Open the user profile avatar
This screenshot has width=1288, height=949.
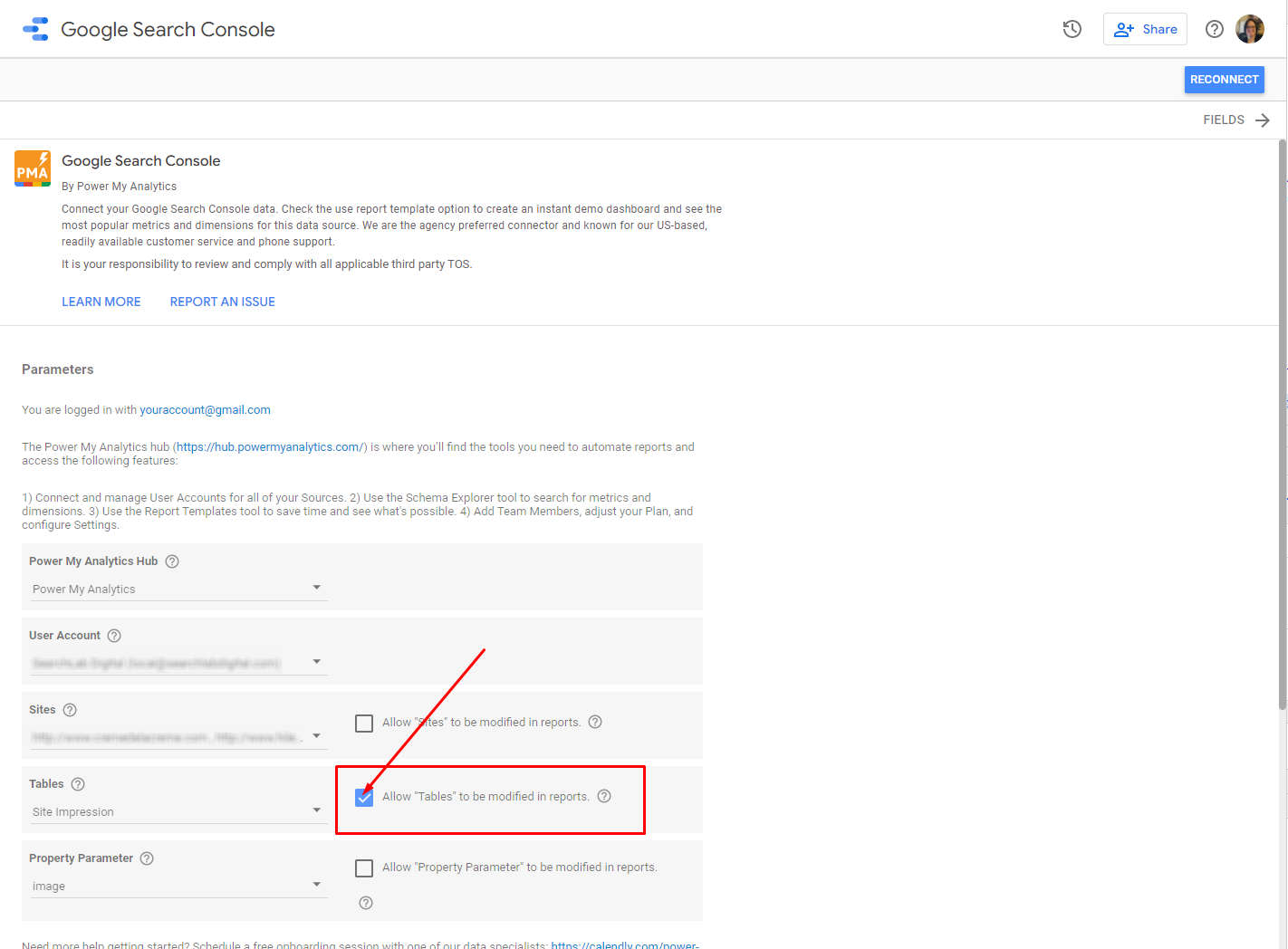[1249, 29]
